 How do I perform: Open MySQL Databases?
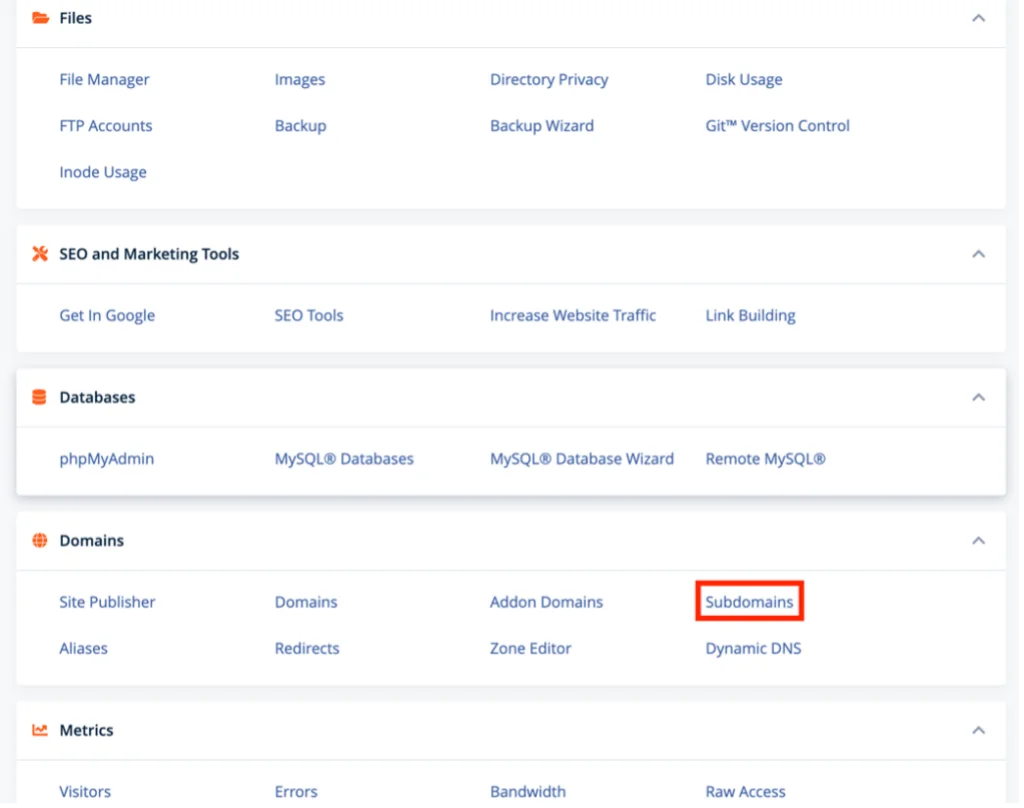[344, 459]
